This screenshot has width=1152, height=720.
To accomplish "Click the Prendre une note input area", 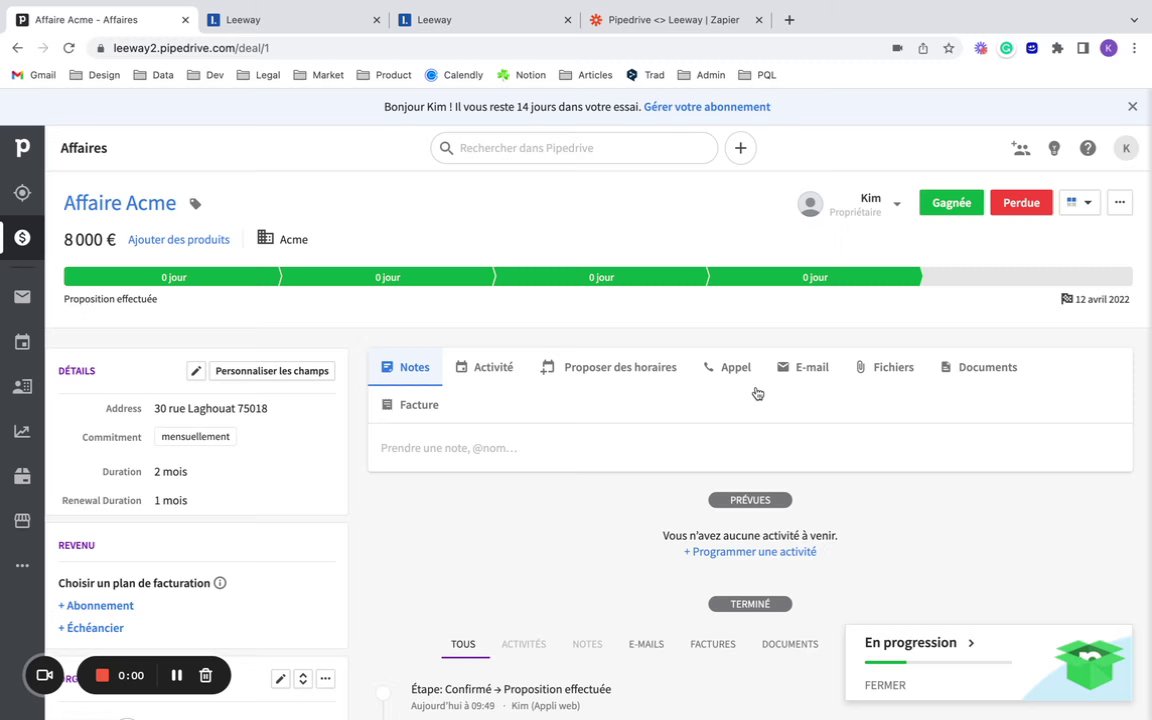I will pyautogui.click(x=750, y=448).
